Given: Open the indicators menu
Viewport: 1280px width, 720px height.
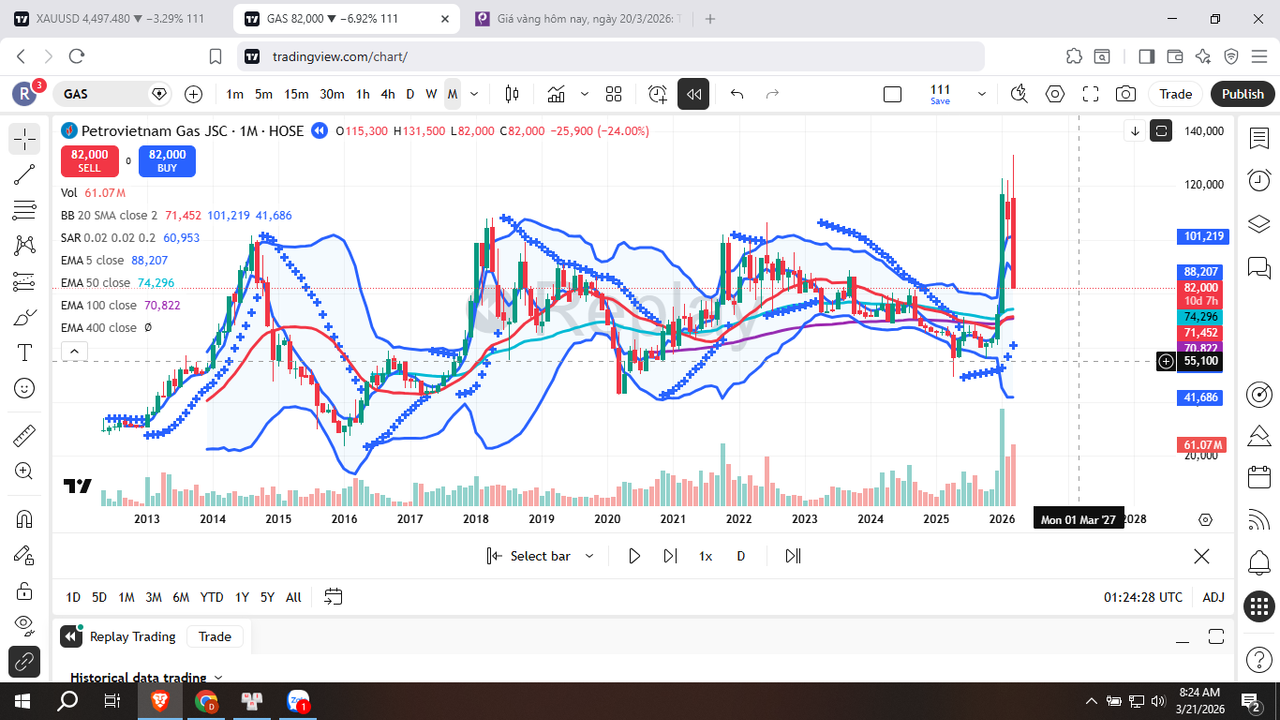Looking at the screenshot, I should (x=556, y=94).
